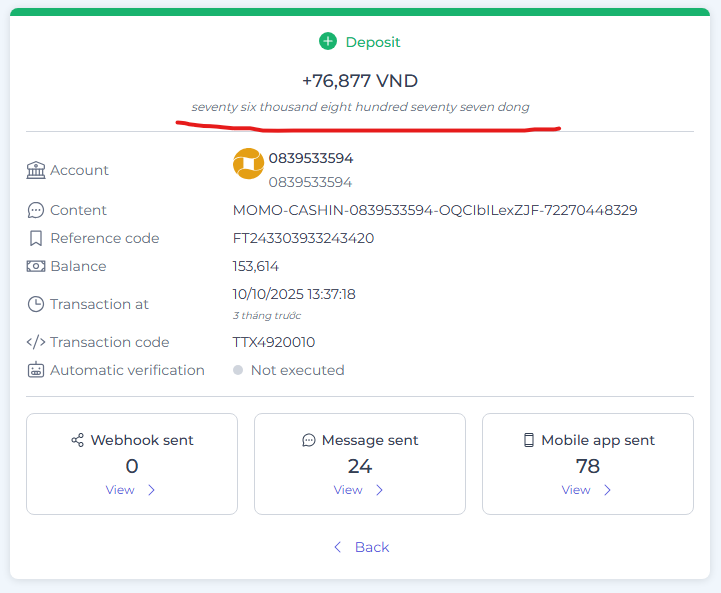The width and height of the screenshot is (721, 593).
Task: Click the Balance cash icon
Action: point(36,266)
